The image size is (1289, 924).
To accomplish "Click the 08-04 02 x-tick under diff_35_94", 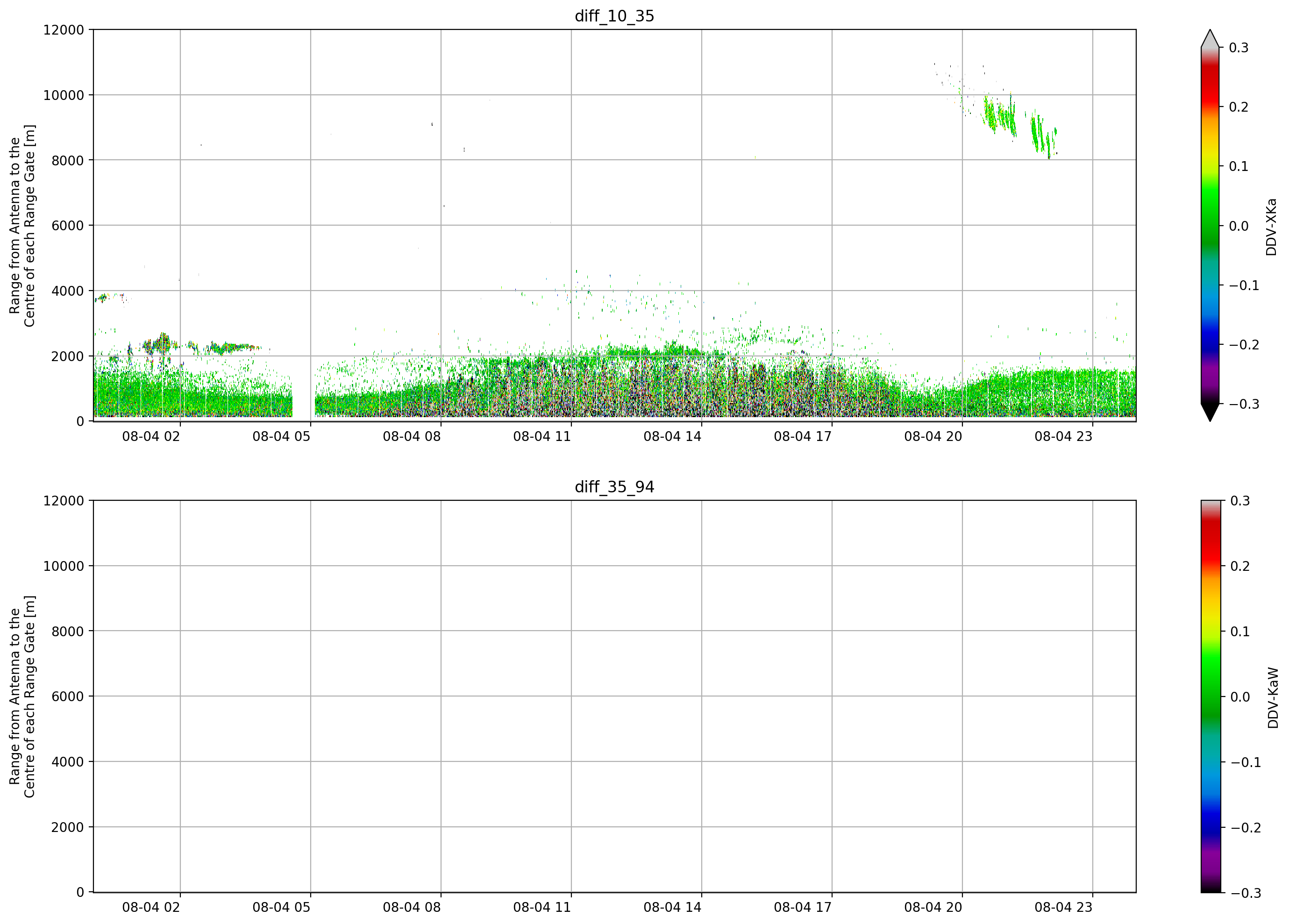I will point(151,908).
